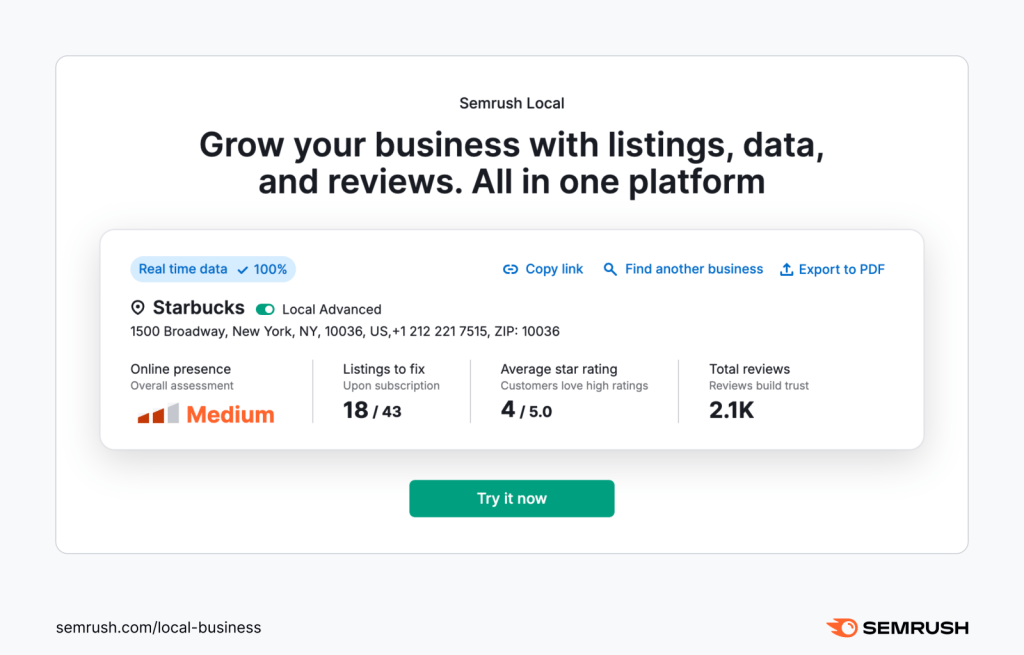
Task: Click the location pin icon beside Starbucks
Action: click(x=138, y=308)
